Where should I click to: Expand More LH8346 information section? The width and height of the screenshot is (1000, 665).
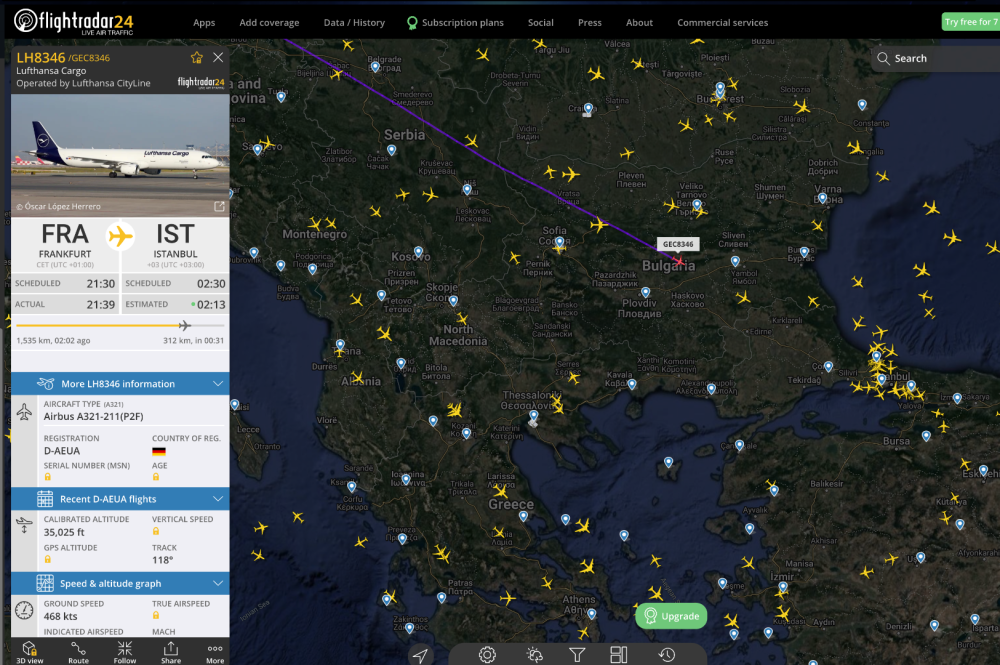click(x=120, y=384)
